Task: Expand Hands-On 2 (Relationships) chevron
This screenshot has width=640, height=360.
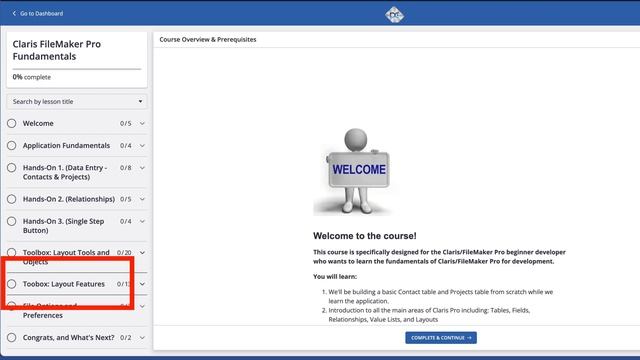Action: coord(142,199)
